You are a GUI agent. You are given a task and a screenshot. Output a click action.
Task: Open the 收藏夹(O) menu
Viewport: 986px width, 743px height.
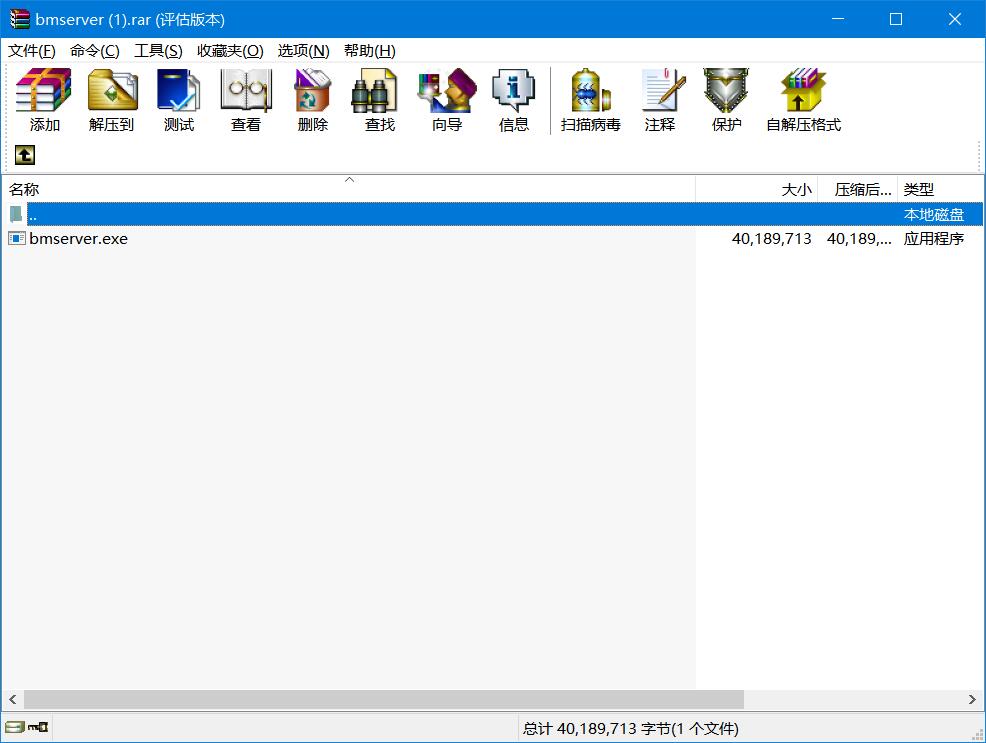tap(230, 50)
